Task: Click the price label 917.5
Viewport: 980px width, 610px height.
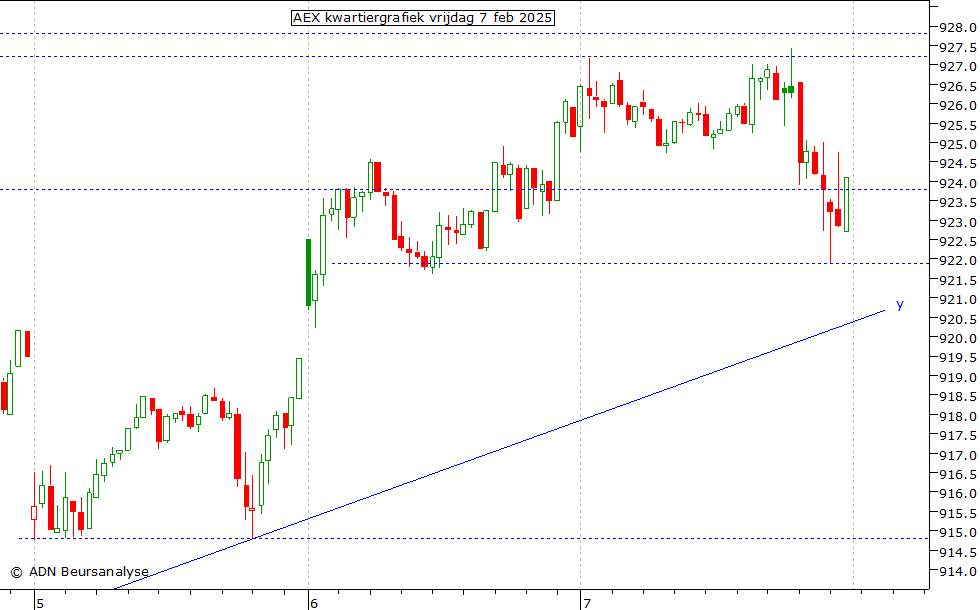Action: tap(958, 436)
